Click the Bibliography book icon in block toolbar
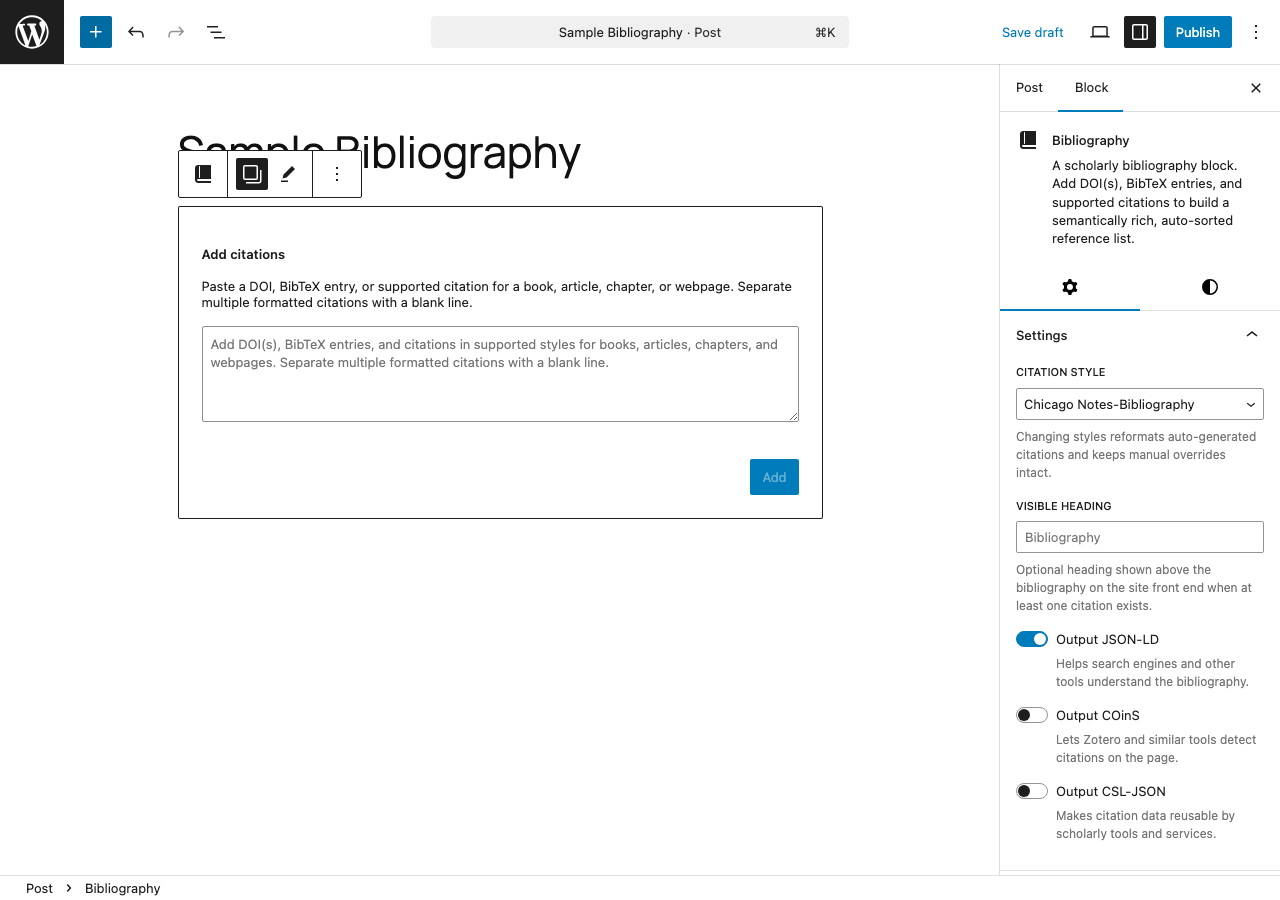Image resolution: width=1280 pixels, height=900 pixels. coord(203,173)
